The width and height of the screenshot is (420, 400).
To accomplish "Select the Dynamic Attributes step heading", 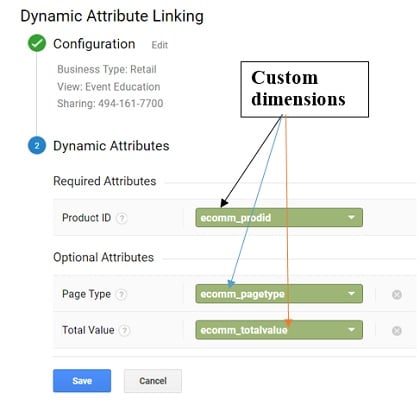I will [111, 146].
